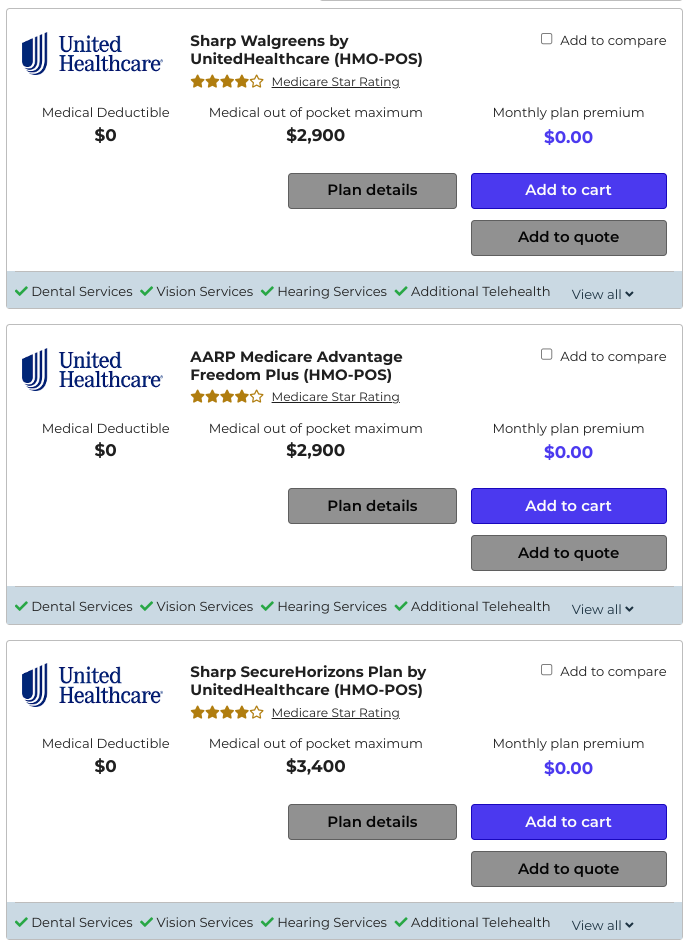
Task: Open Medicare Star Rating link for SecureHorizons plan
Action: (335, 713)
